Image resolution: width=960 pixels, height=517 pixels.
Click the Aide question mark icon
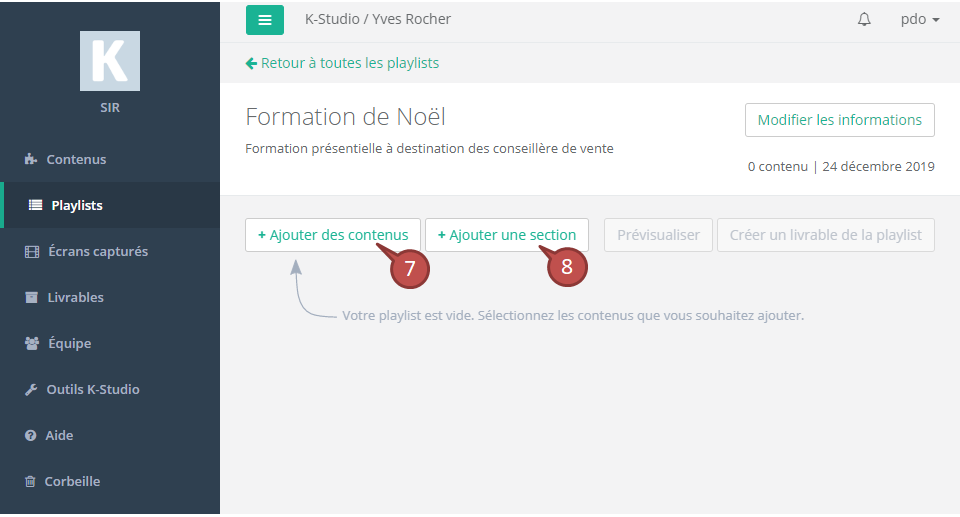tap(31, 435)
